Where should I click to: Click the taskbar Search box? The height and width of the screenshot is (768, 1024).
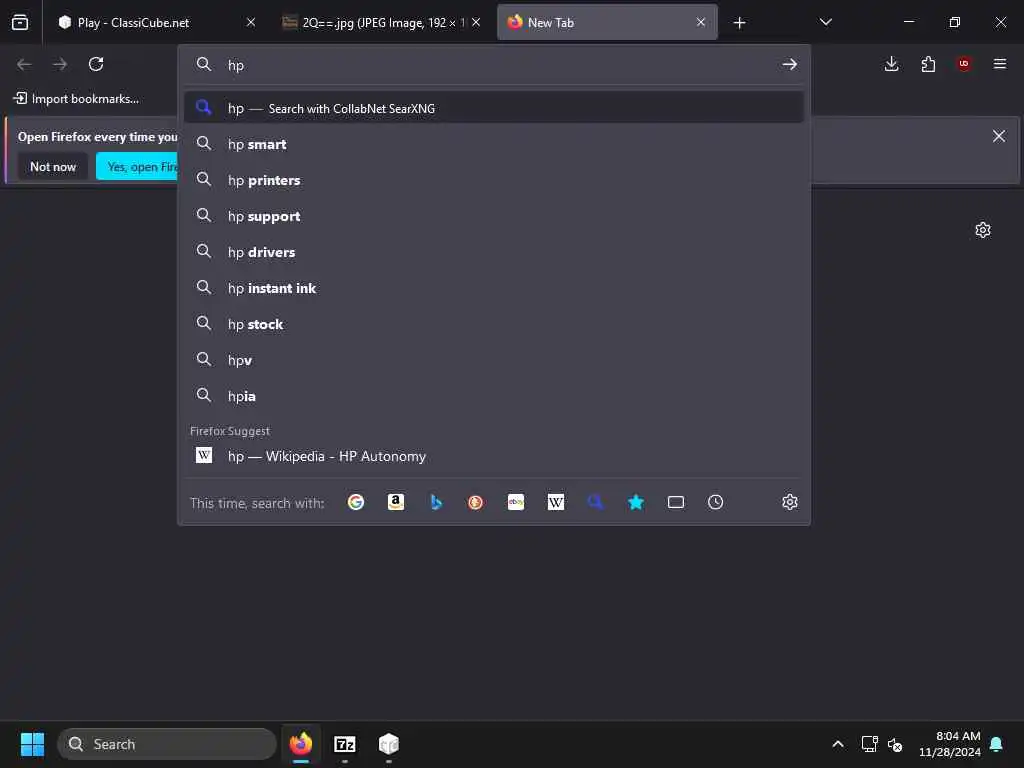pyautogui.click(x=167, y=744)
